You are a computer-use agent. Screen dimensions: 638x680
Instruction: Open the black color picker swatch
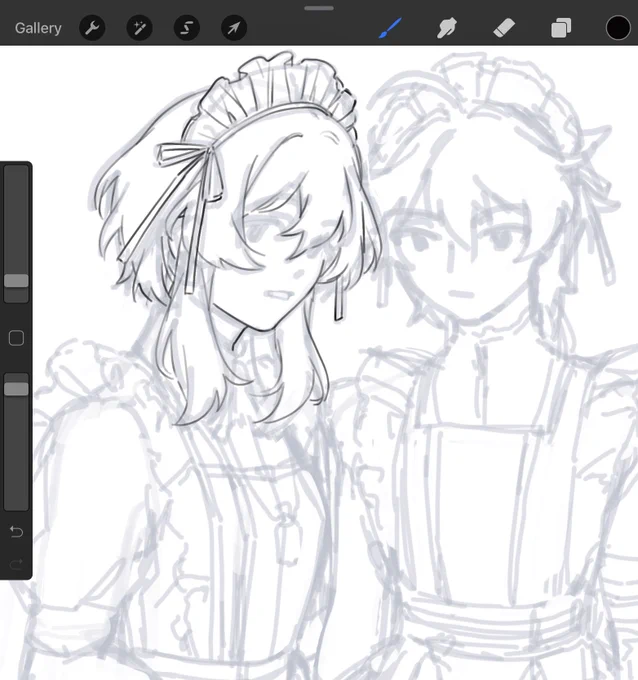point(618,28)
